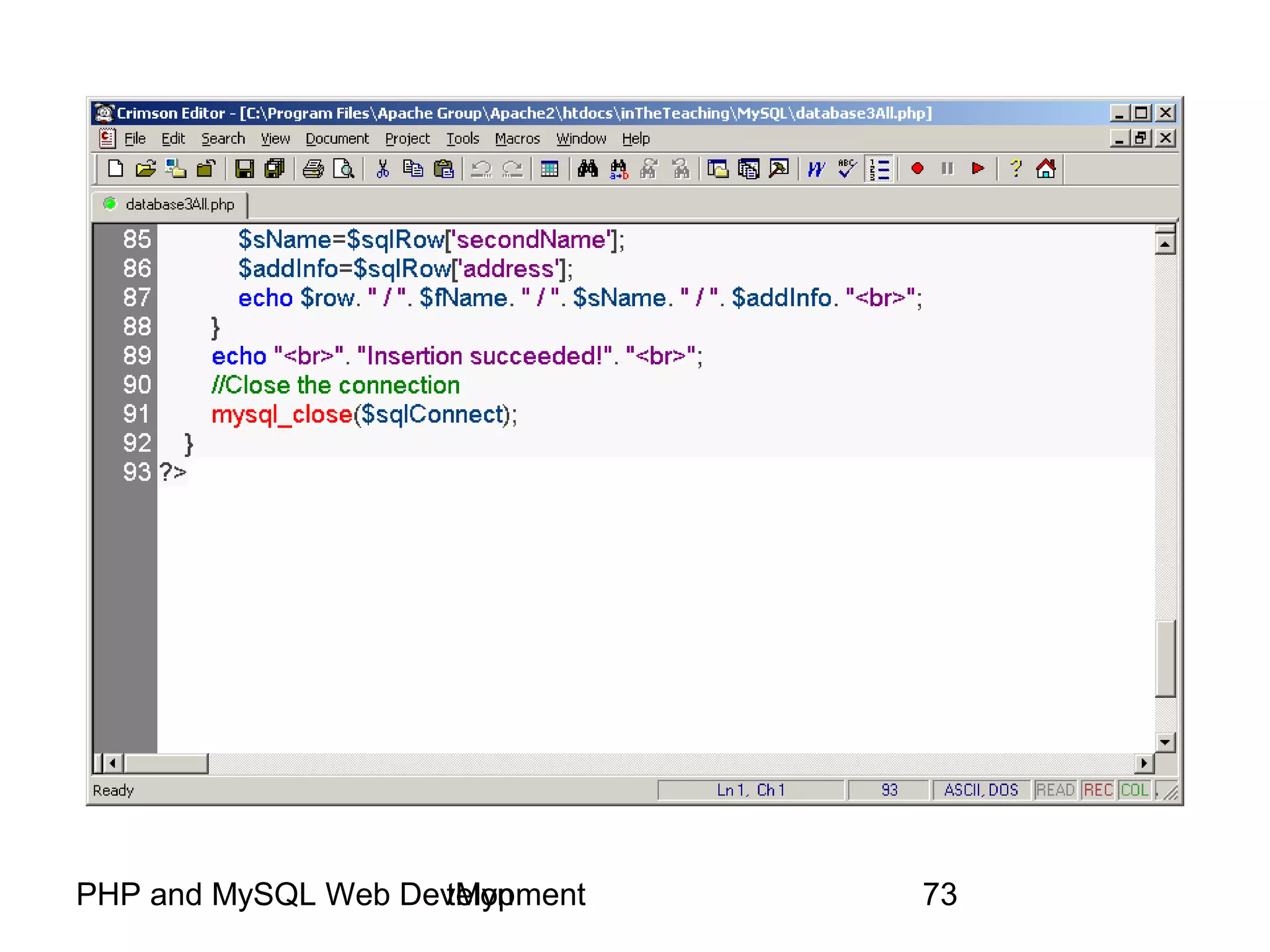The width and height of the screenshot is (1270, 952).
Task: Open the Help menu
Action: click(636, 139)
